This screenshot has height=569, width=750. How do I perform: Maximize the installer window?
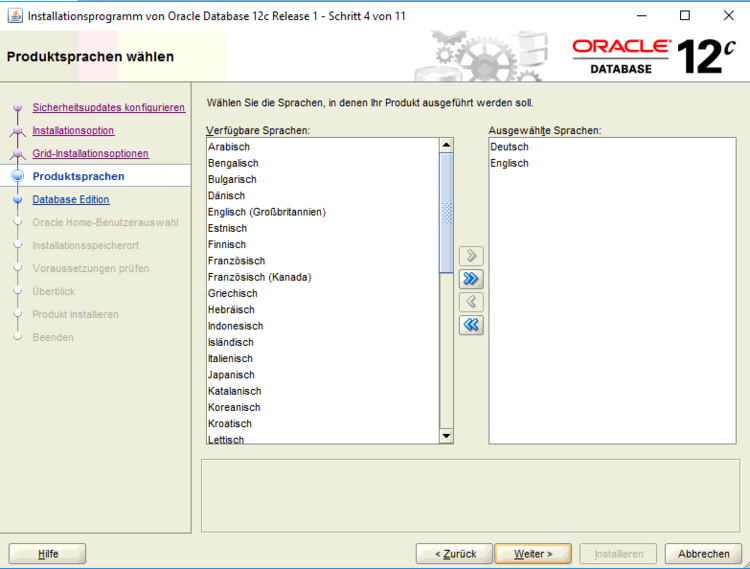[x=685, y=16]
